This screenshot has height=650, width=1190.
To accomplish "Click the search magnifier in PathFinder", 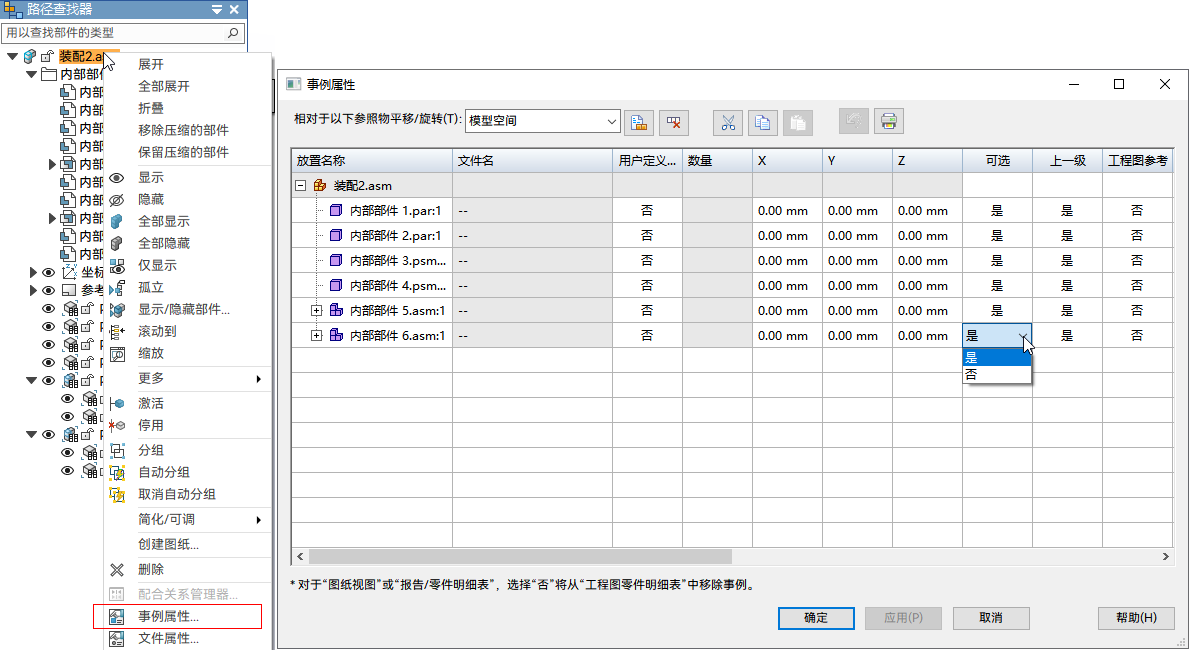I will click(233, 33).
